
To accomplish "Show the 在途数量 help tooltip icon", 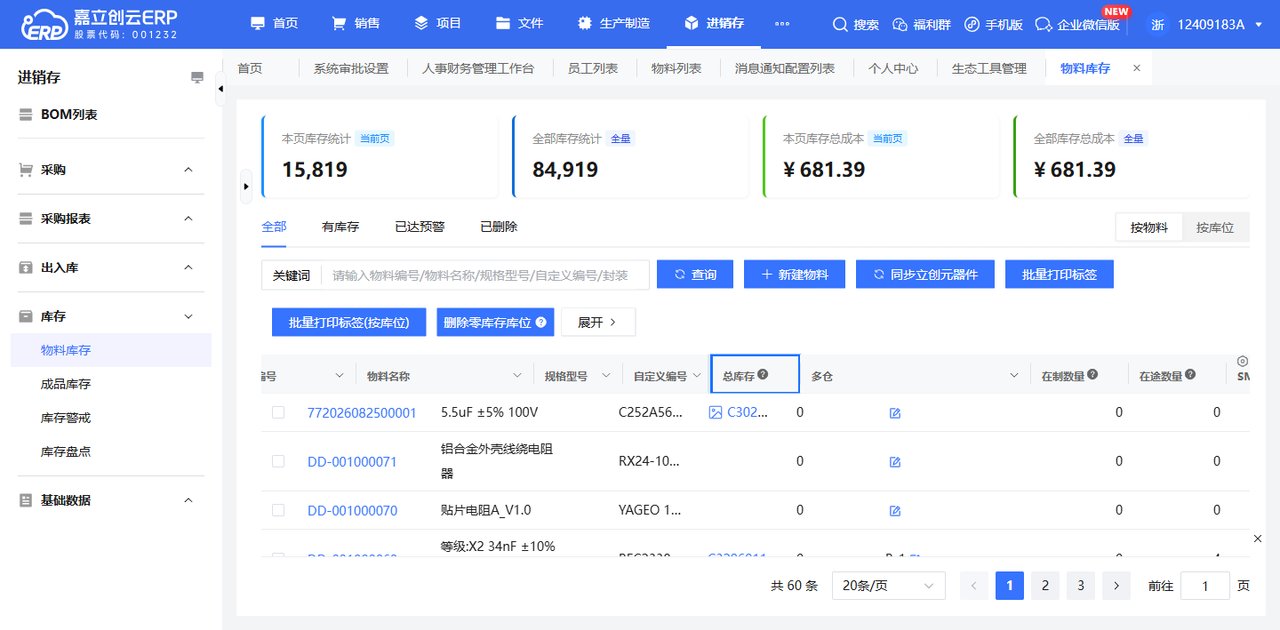I will pos(1191,375).
